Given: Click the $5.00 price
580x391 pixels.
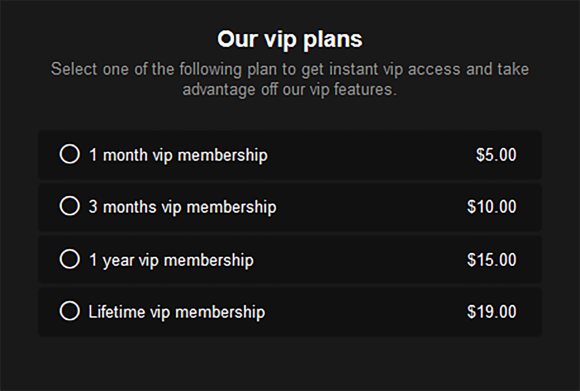Looking at the screenshot, I should (496, 155).
